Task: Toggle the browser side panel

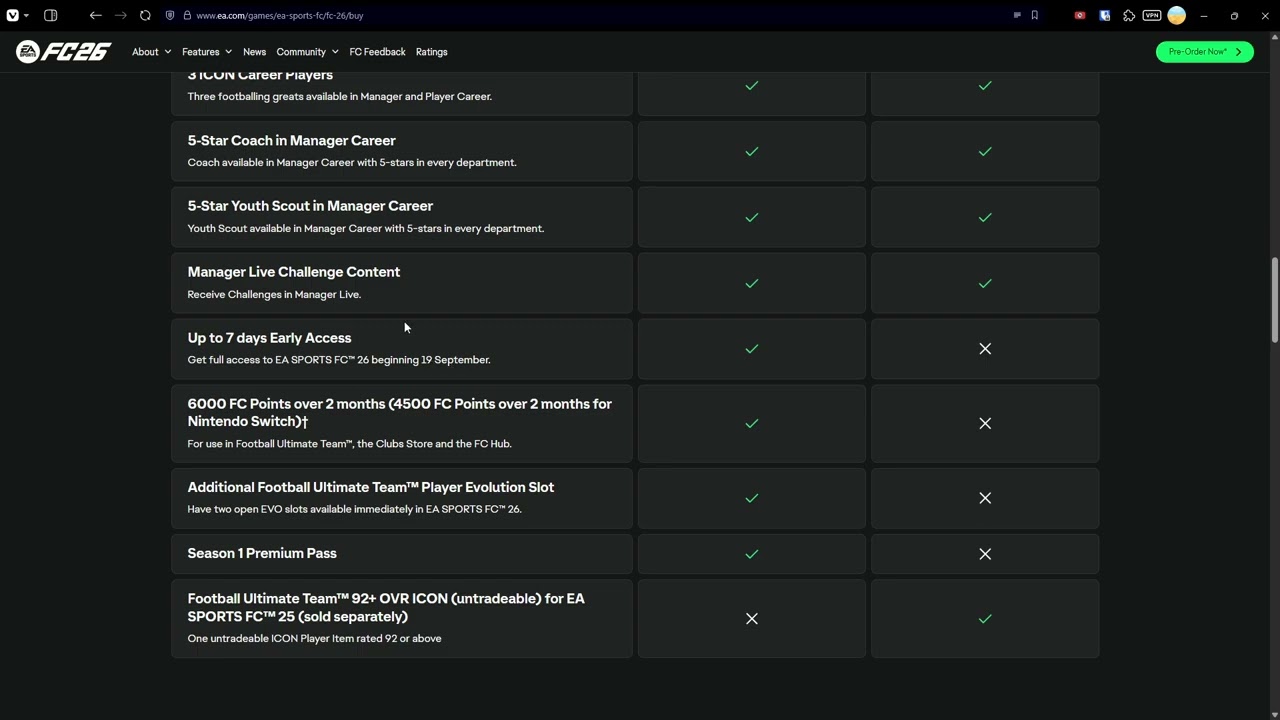Action: pos(50,15)
